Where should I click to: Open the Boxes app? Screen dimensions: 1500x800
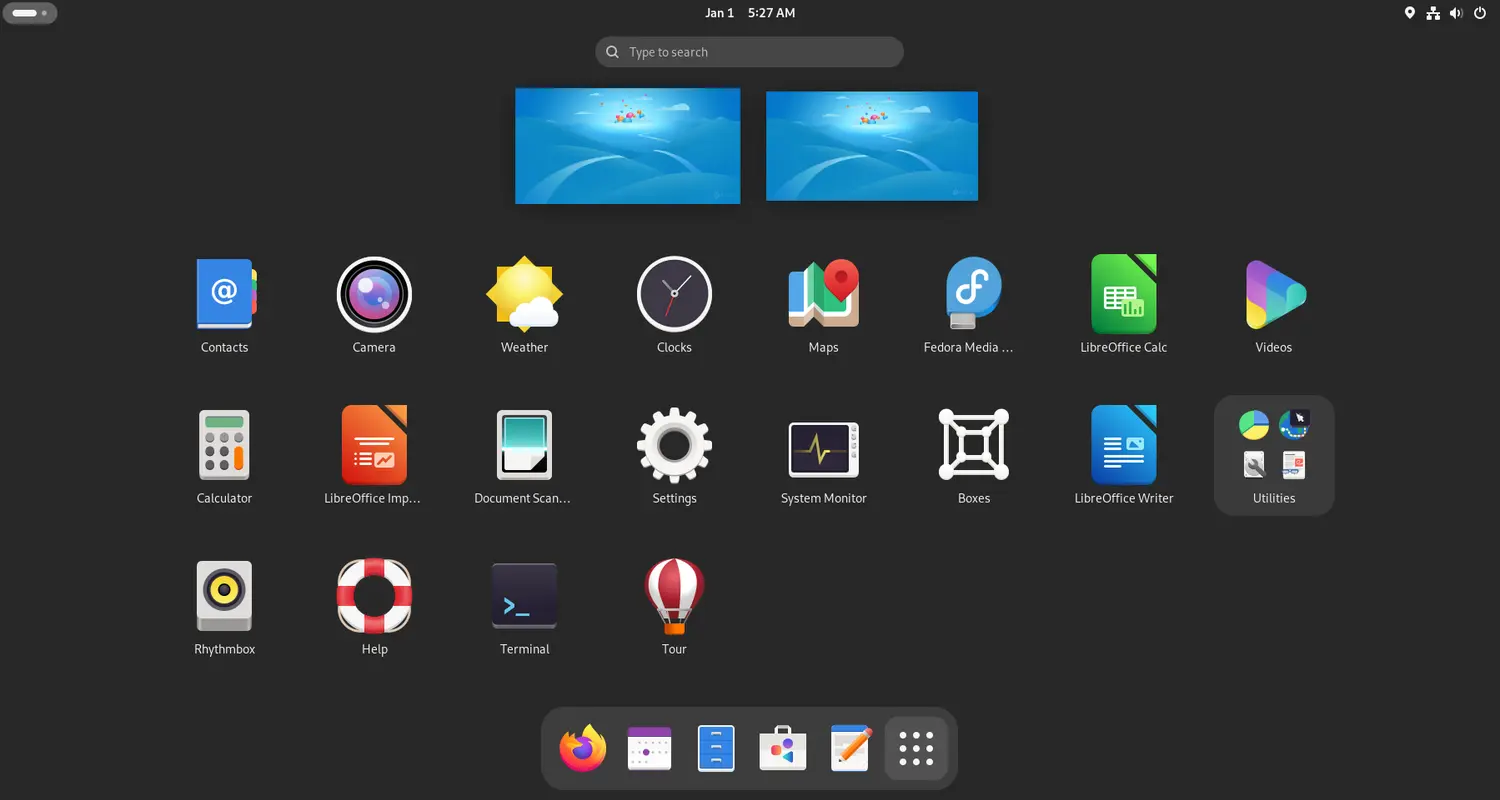pyautogui.click(x=974, y=445)
